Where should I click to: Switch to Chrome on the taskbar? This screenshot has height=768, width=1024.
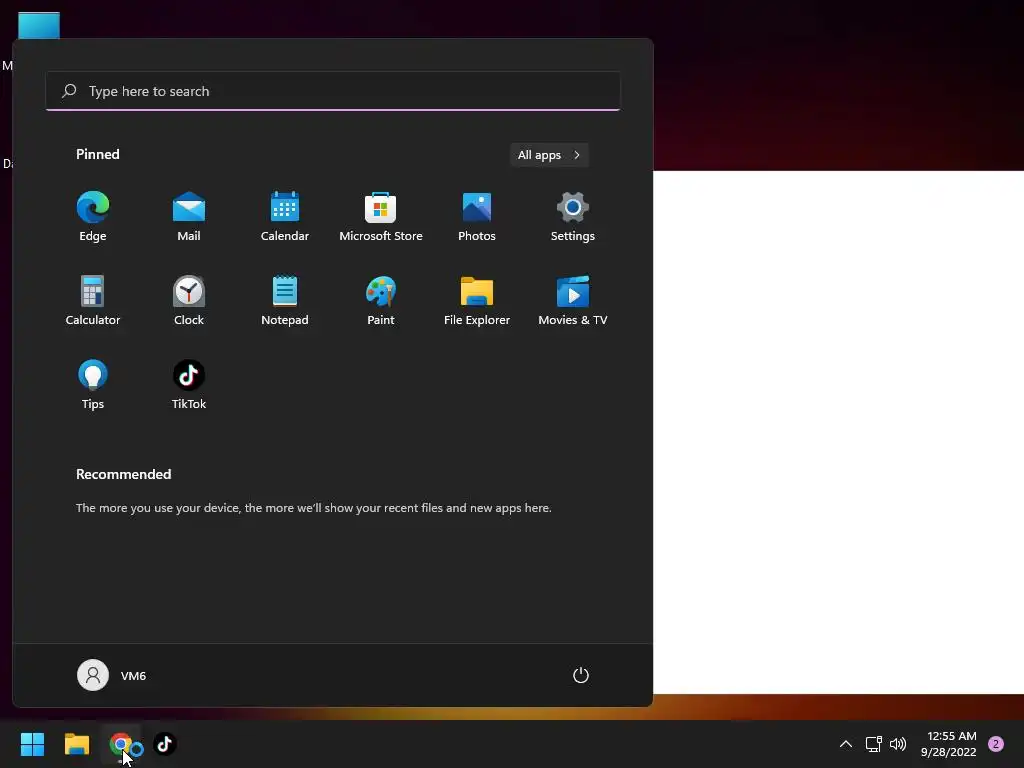coord(121,744)
